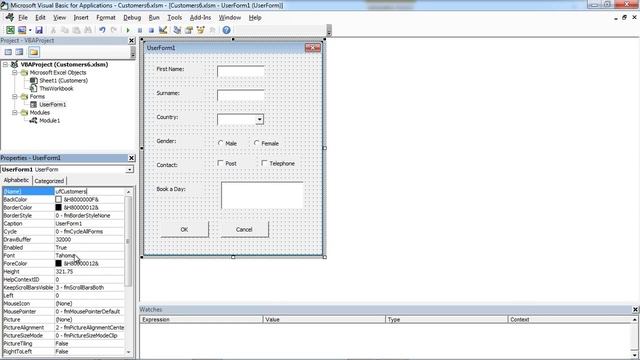Click the Copy icon in the toolbar

(x=64, y=30)
